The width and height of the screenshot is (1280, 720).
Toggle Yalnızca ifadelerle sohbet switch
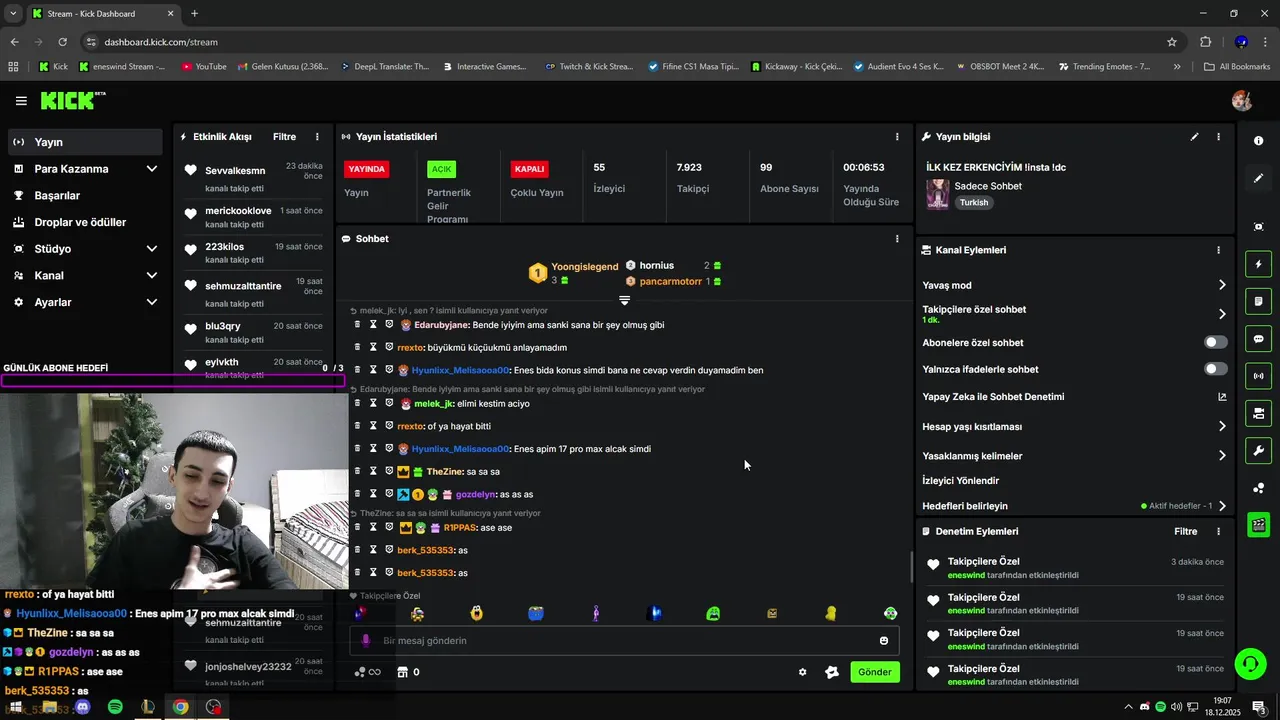[1215, 369]
